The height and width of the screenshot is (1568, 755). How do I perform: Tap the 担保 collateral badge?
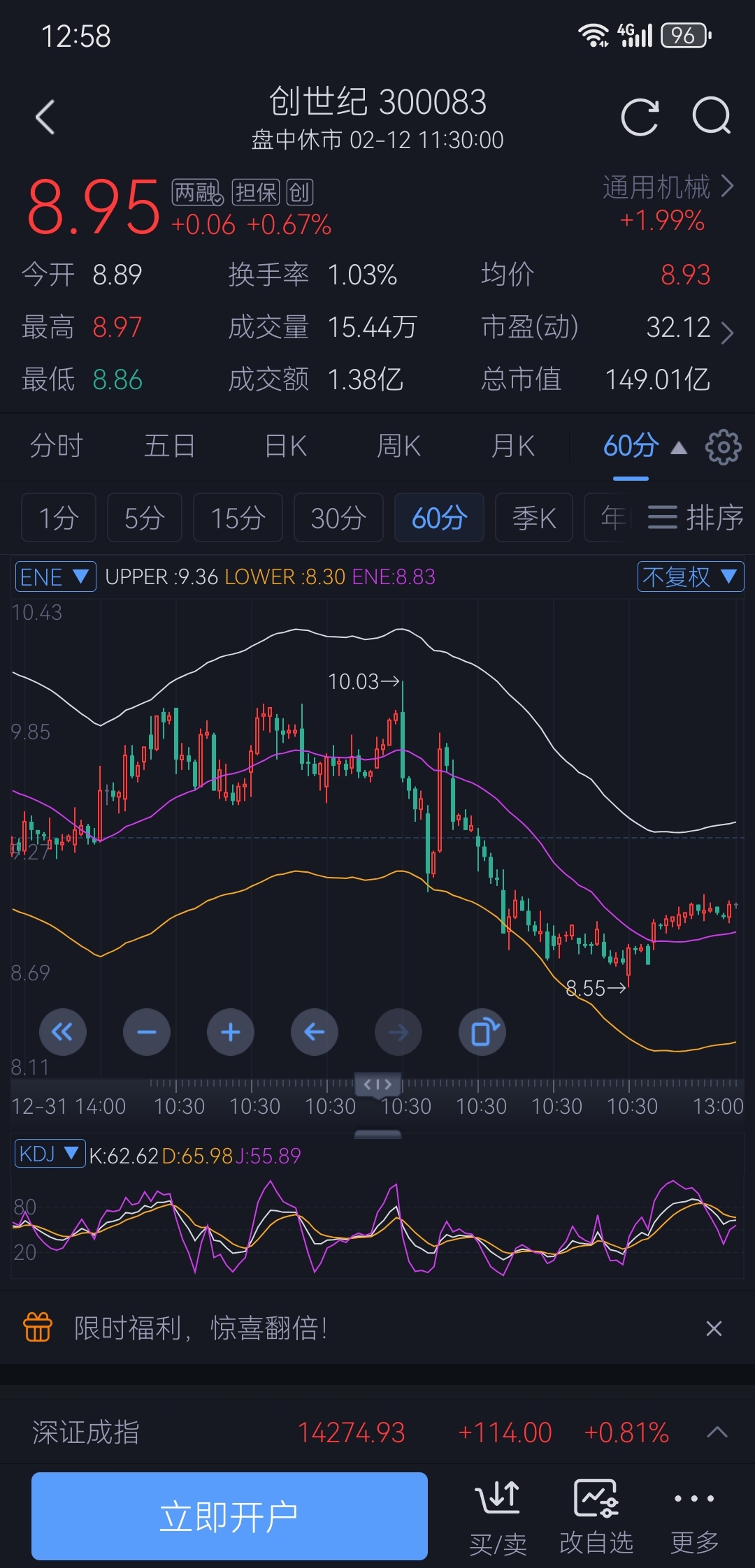256,192
